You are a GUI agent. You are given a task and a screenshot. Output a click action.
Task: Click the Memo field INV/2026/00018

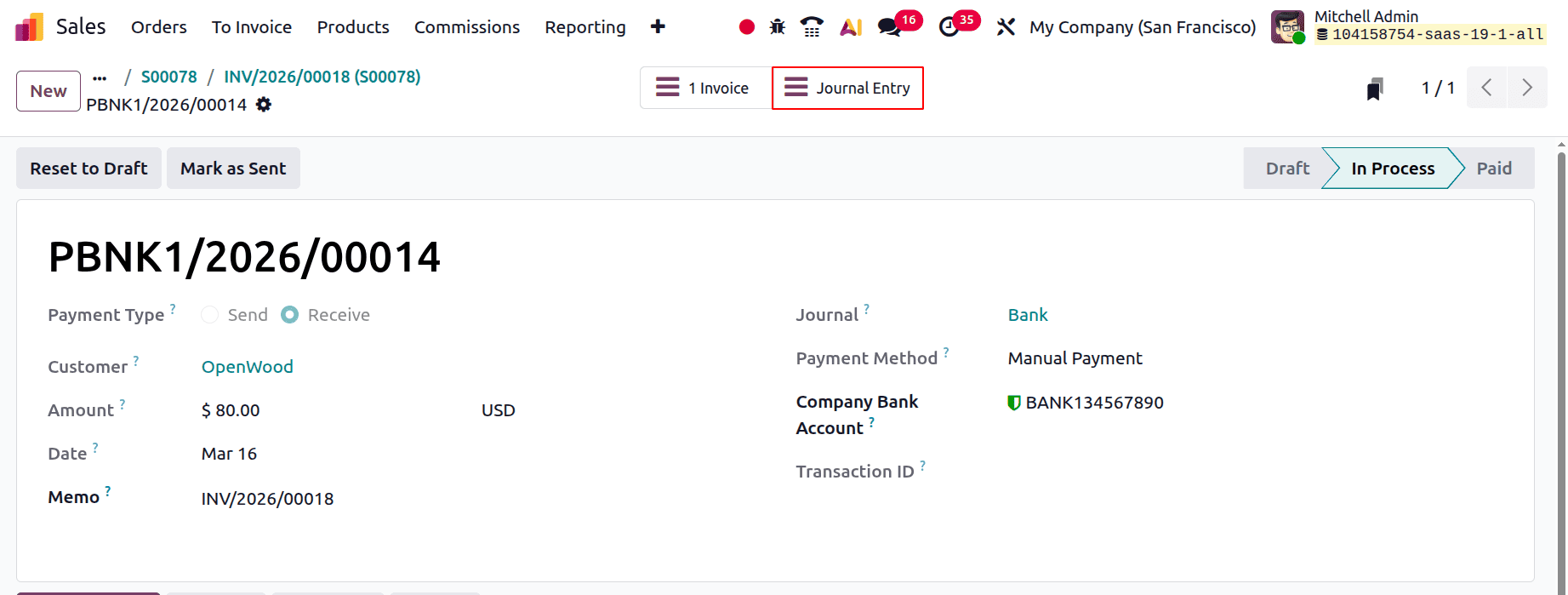pyautogui.click(x=267, y=499)
